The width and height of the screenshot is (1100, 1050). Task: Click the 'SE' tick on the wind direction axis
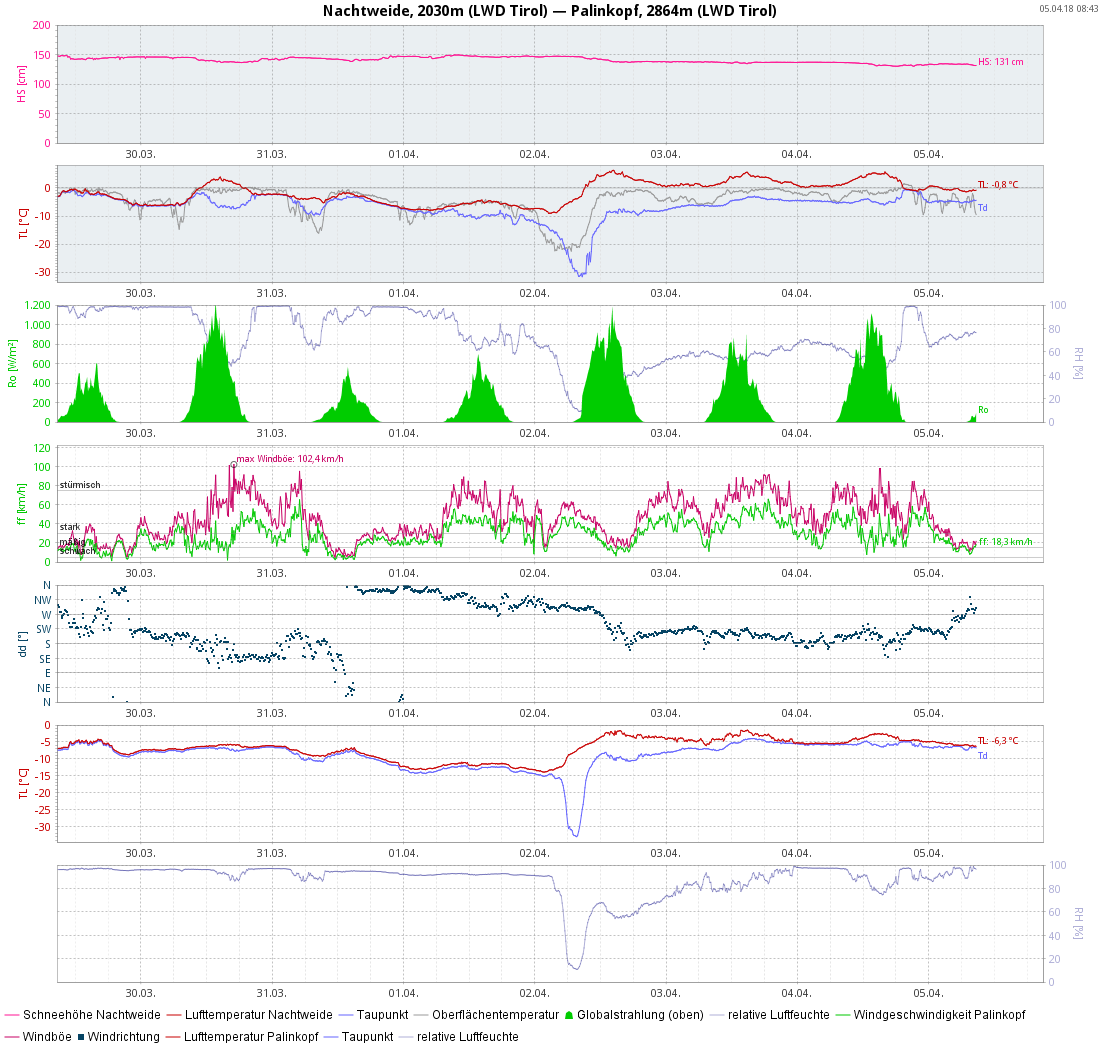[45, 659]
